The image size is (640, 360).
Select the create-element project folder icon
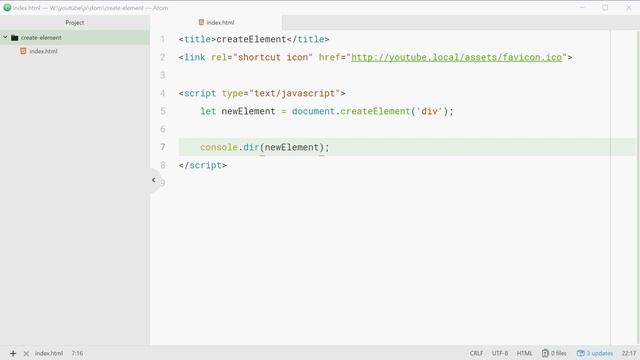point(15,38)
